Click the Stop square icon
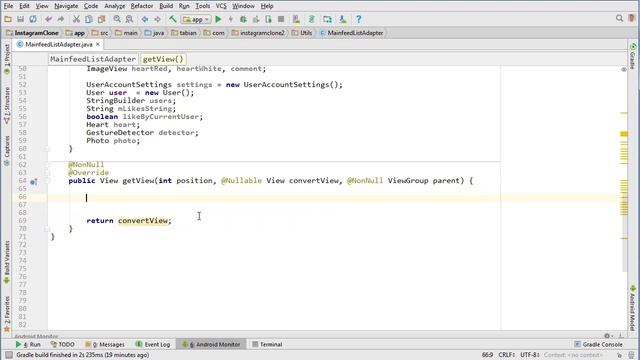The image size is (640, 360). click(x=281, y=19)
